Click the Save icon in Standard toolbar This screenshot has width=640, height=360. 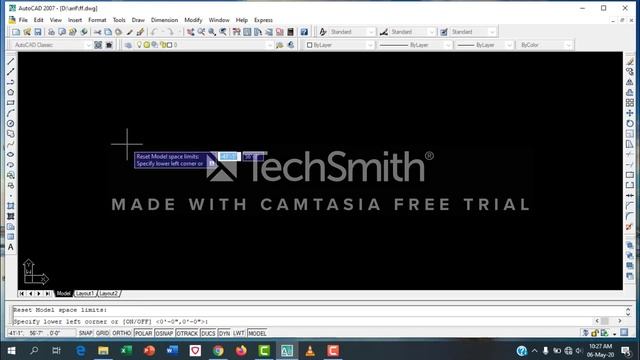(x=38, y=32)
